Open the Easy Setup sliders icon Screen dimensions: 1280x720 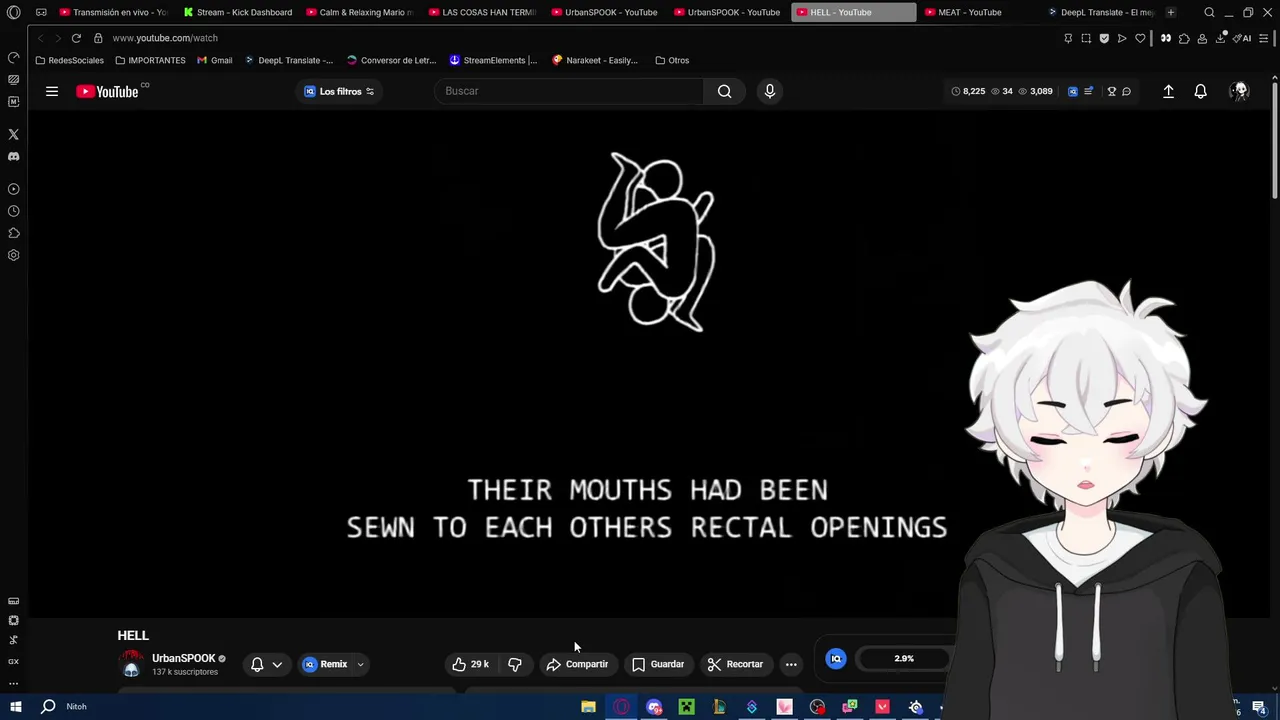[1265, 38]
